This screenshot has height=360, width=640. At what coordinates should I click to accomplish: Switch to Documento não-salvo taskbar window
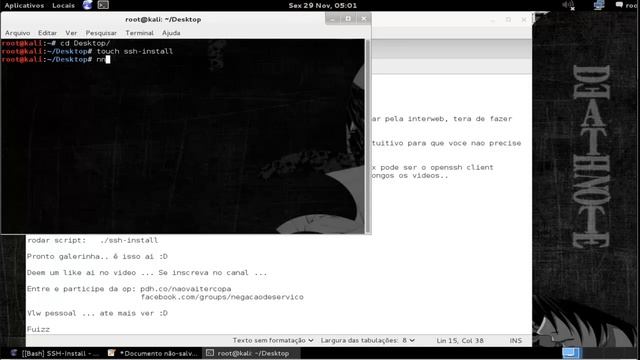click(x=153, y=353)
